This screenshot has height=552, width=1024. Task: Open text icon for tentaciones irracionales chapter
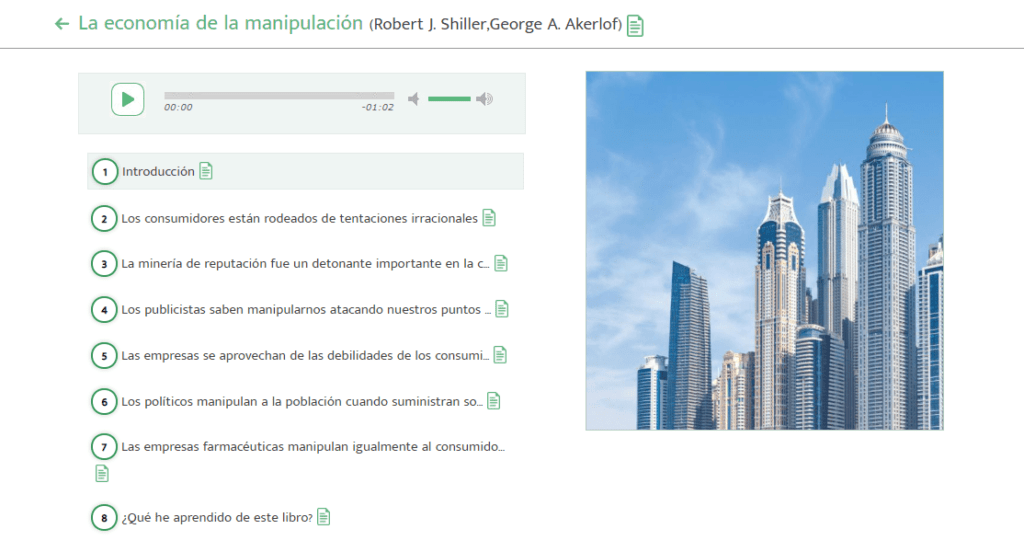tap(488, 218)
